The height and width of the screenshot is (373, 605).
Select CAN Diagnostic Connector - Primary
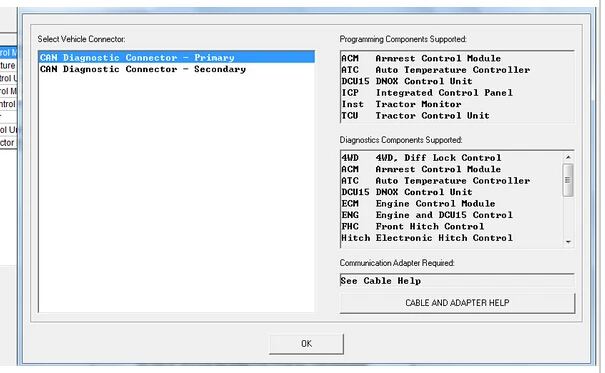pyautogui.click(x=177, y=57)
